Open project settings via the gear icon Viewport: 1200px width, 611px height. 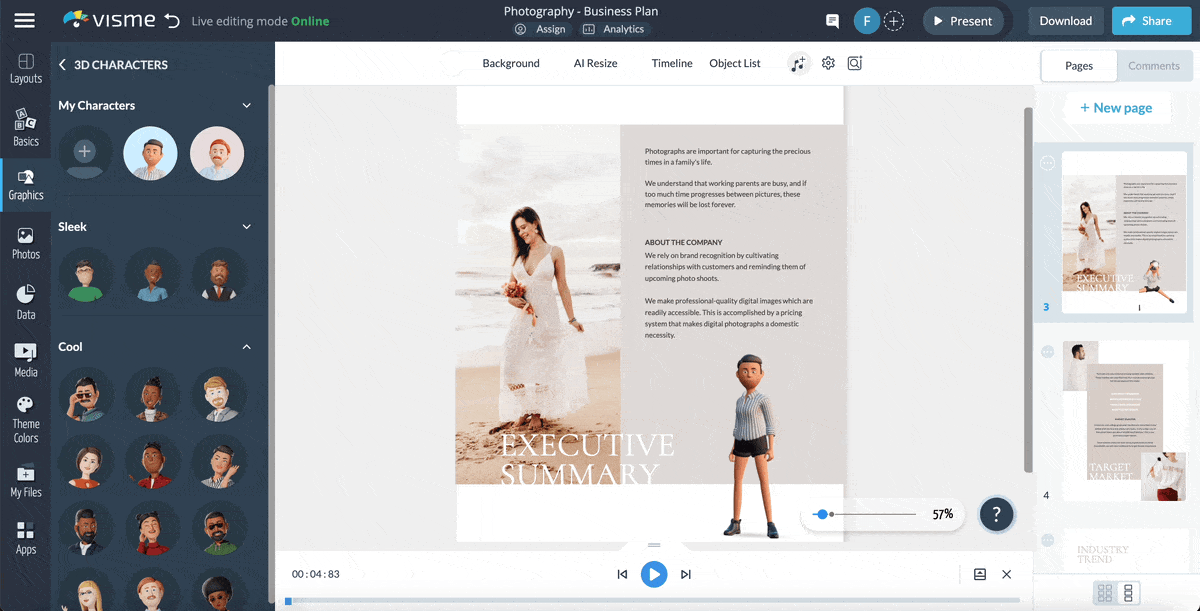828,63
